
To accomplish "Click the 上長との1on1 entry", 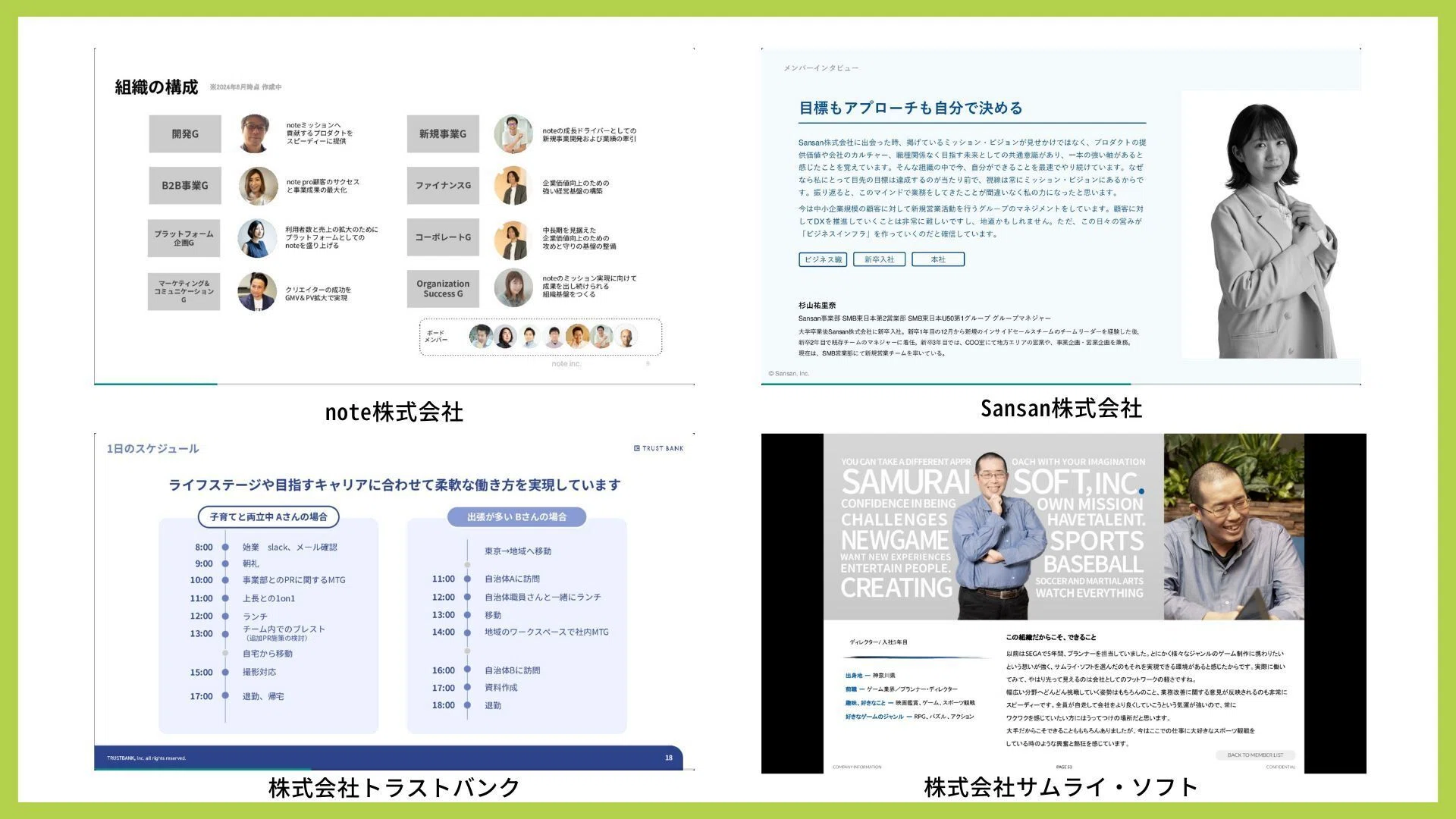I will tap(269, 599).
